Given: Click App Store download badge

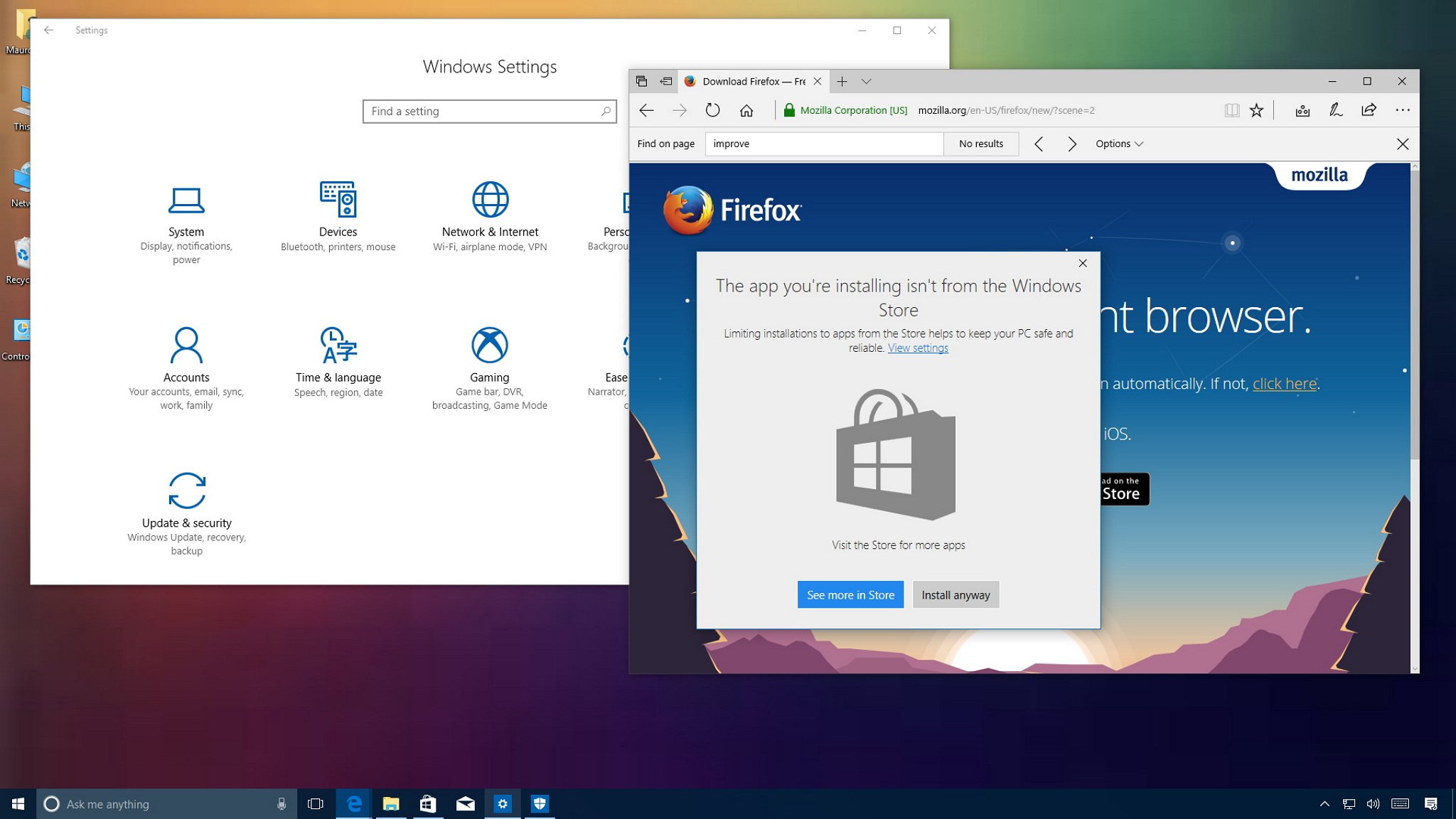Looking at the screenshot, I should [x=1124, y=489].
